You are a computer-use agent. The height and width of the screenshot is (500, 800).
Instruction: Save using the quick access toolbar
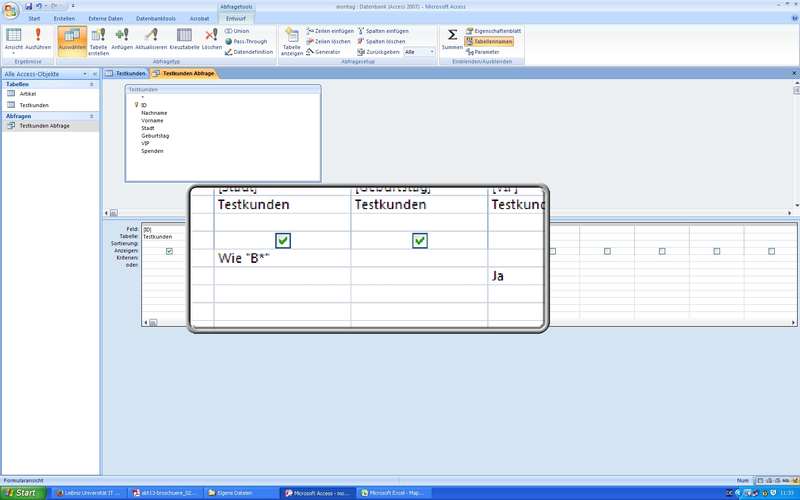pyautogui.click(x=29, y=6)
